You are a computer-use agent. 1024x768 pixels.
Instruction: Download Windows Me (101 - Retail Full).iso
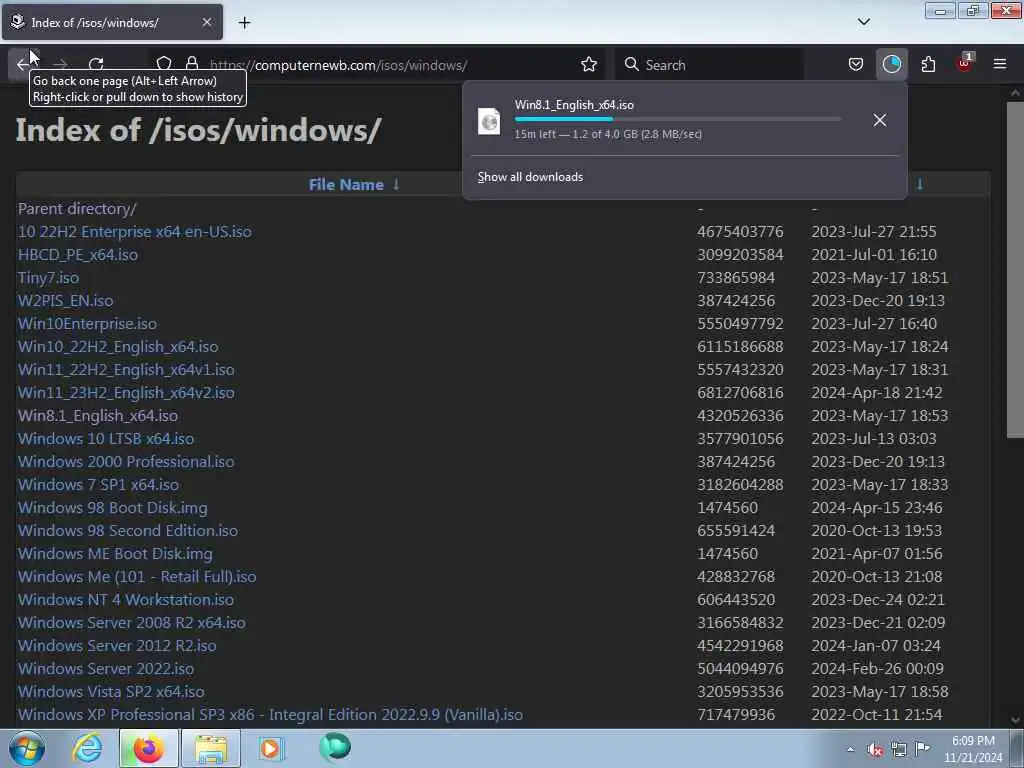(x=137, y=577)
